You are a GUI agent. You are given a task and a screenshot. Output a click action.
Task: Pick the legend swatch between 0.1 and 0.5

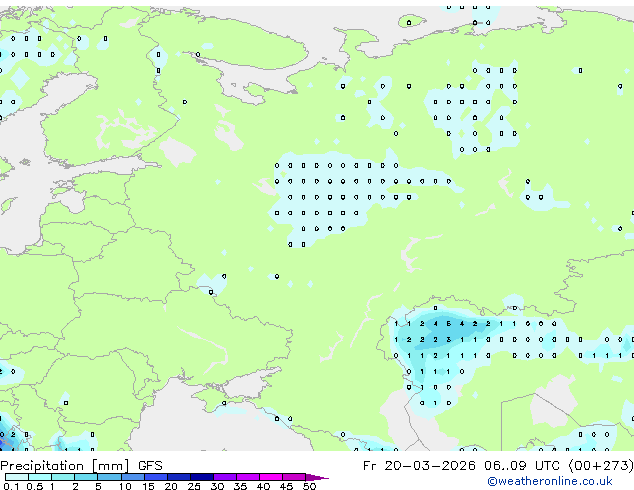[x=17, y=477]
